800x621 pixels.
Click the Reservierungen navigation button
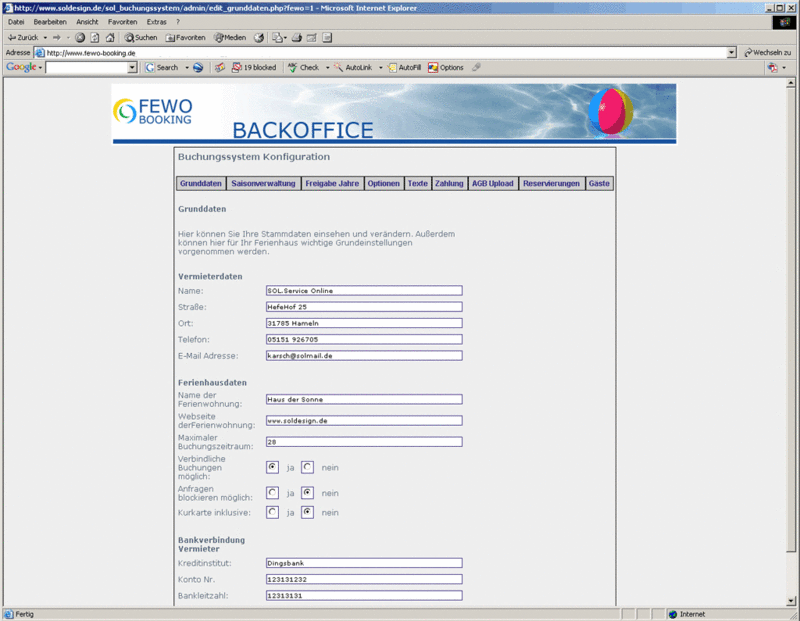pyautogui.click(x=551, y=184)
